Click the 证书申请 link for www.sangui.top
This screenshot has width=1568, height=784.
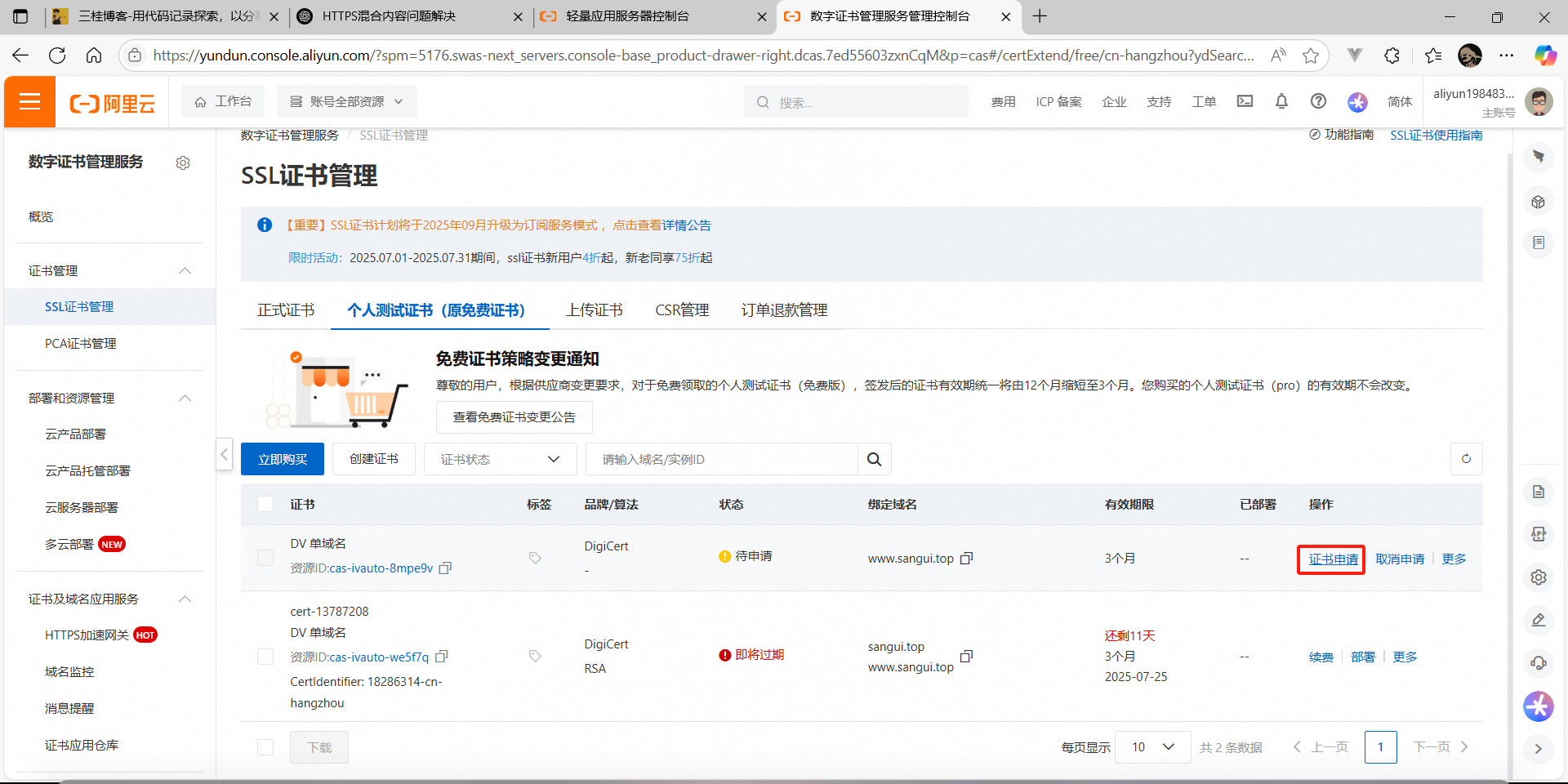pyautogui.click(x=1332, y=559)
